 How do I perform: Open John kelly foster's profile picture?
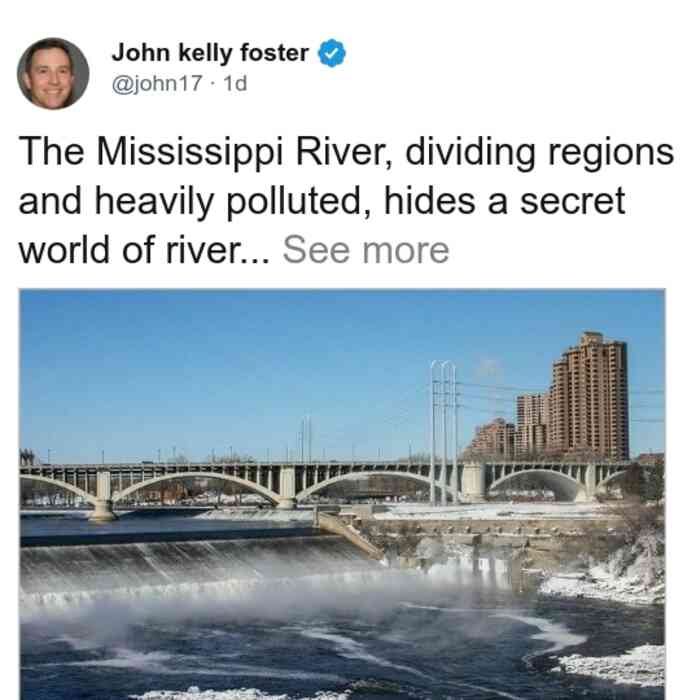pyautogui.click(x=53, y=74)
